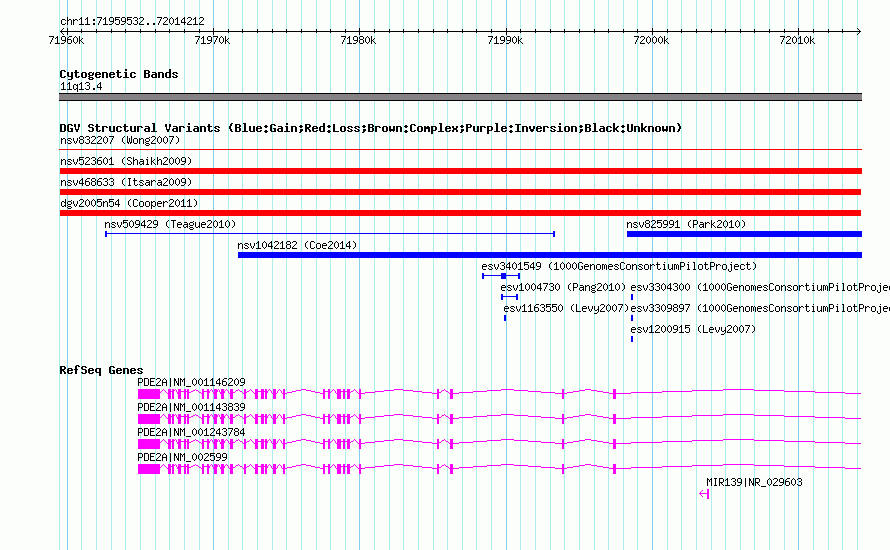
Task: Click the RefSeq Genes track title
Action: (101, 370)
